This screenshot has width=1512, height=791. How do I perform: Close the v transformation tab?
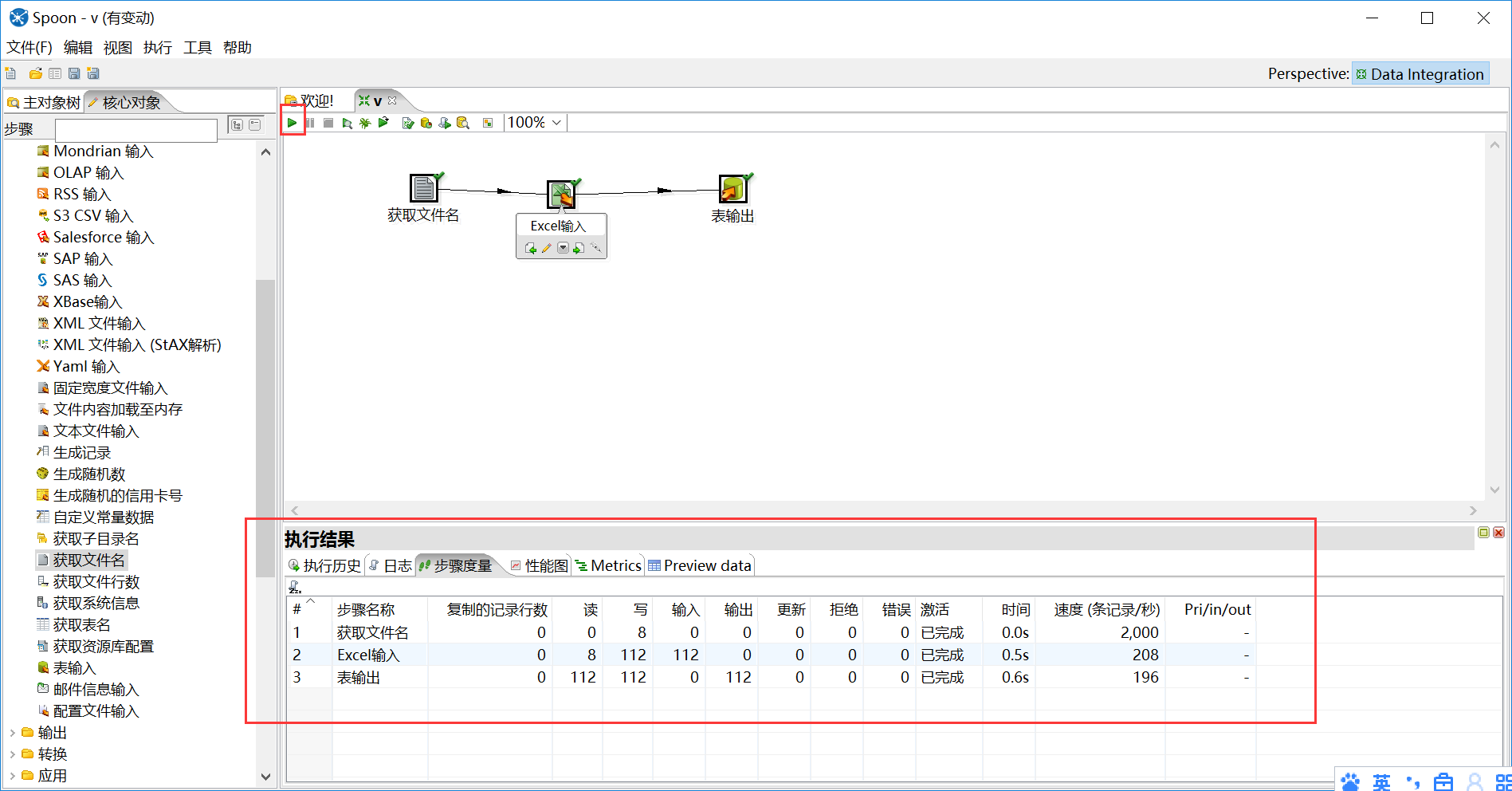tap(392, 100)
